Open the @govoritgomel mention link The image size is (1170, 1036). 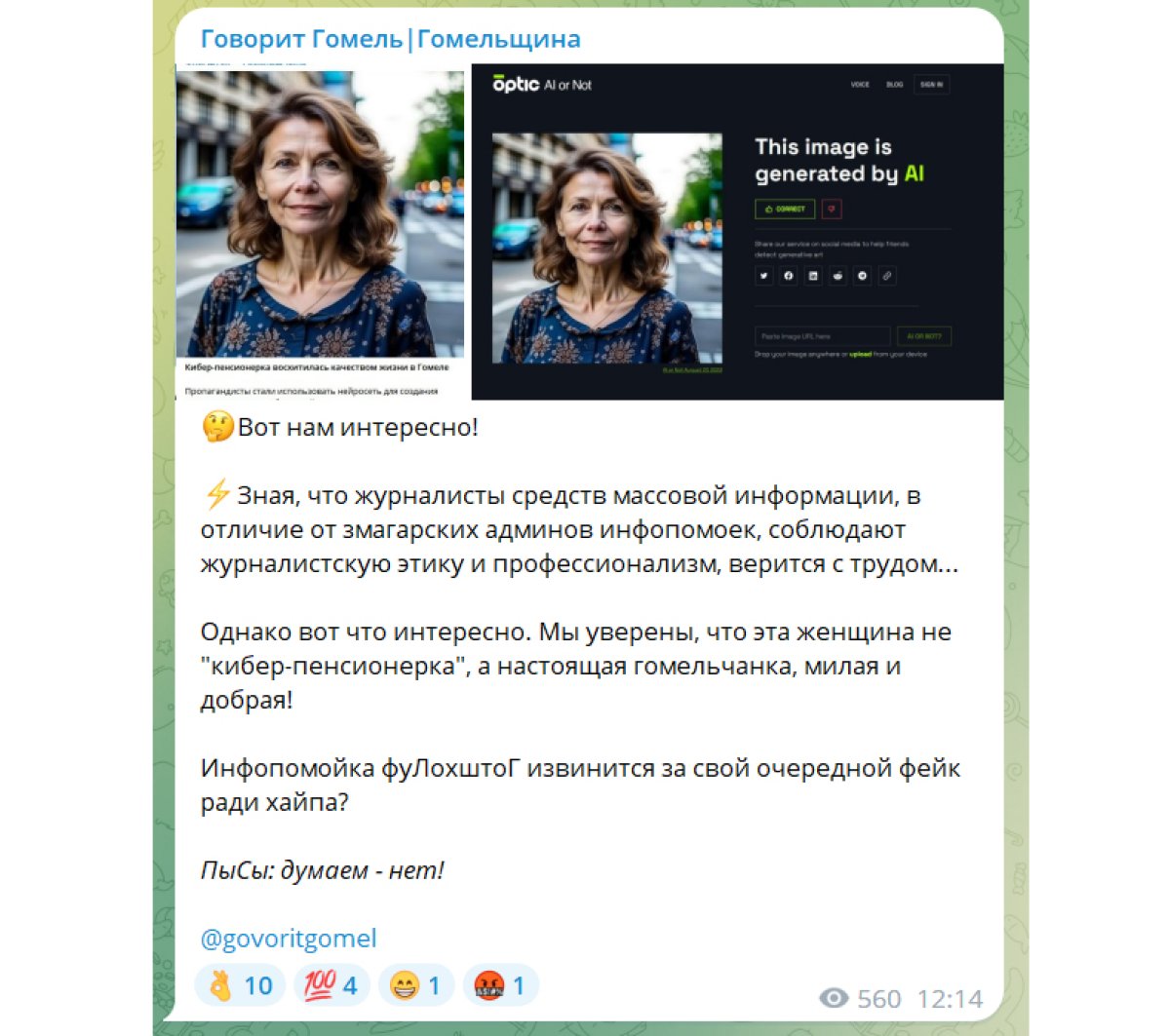[x=289, y=939]
